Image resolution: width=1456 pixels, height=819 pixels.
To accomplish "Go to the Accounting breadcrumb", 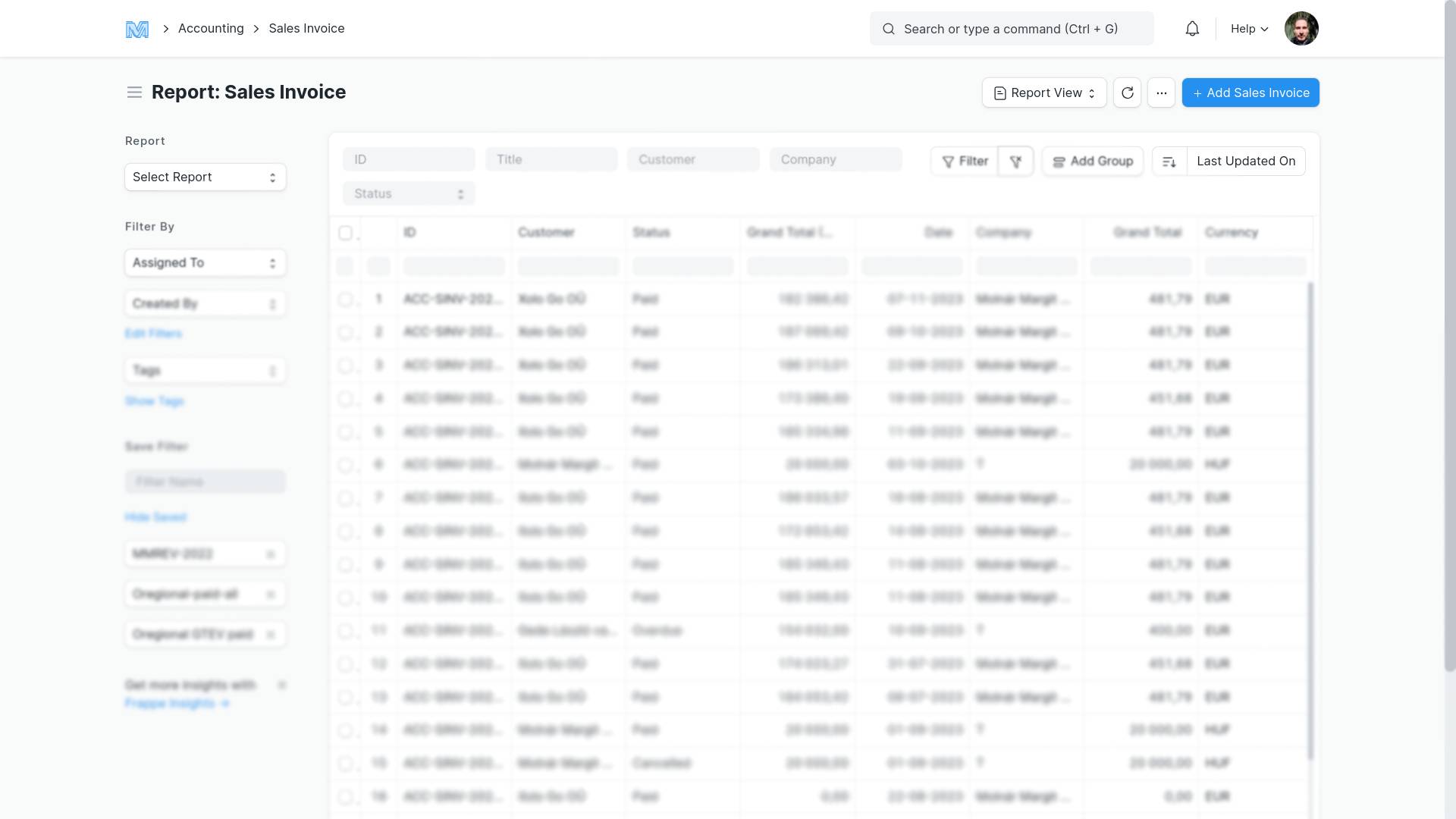I will pyautogui.click(x=211, y=29).
